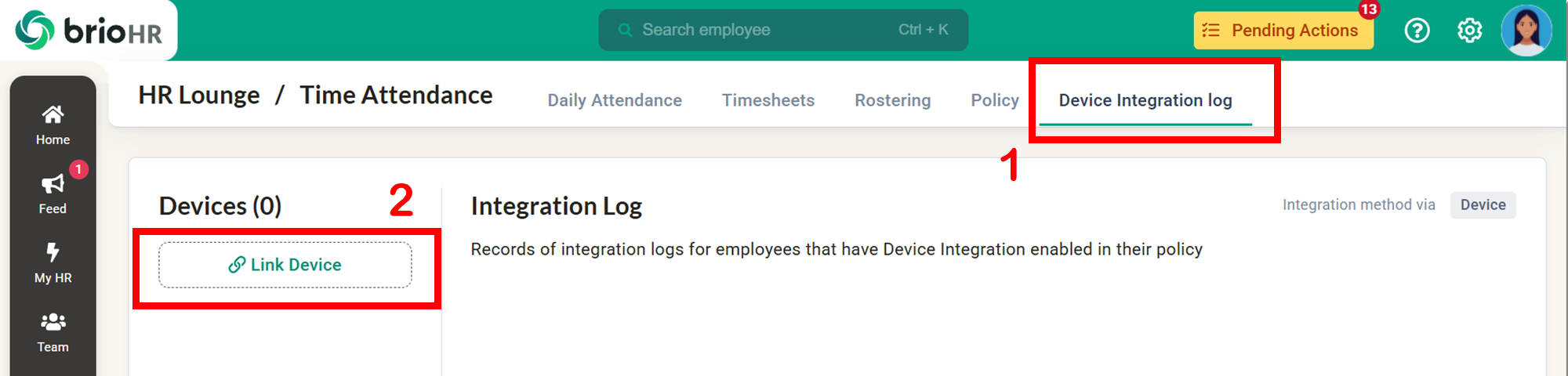The image size is (1568, 376).
Task: Select the Policy tab
Action: (995, 100)
